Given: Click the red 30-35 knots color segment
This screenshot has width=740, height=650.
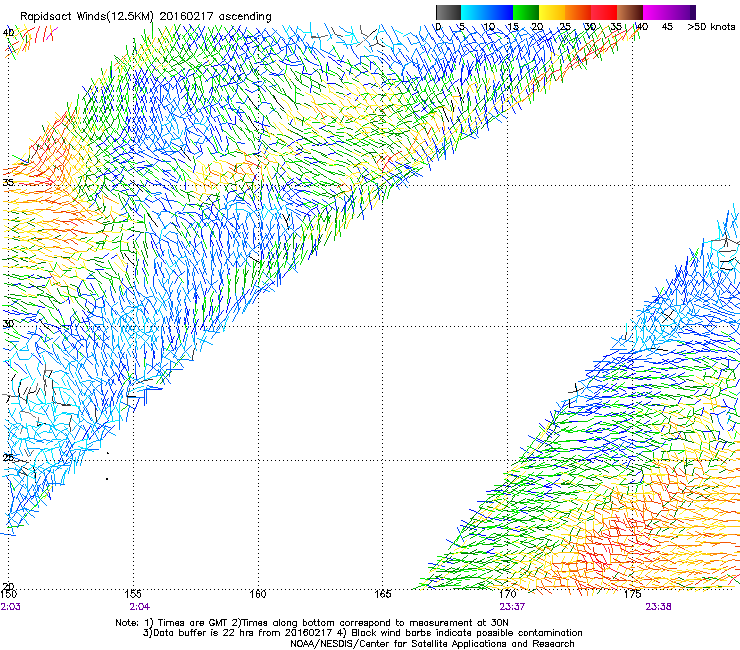Looking at the screenshot, I should coord(604,12).
